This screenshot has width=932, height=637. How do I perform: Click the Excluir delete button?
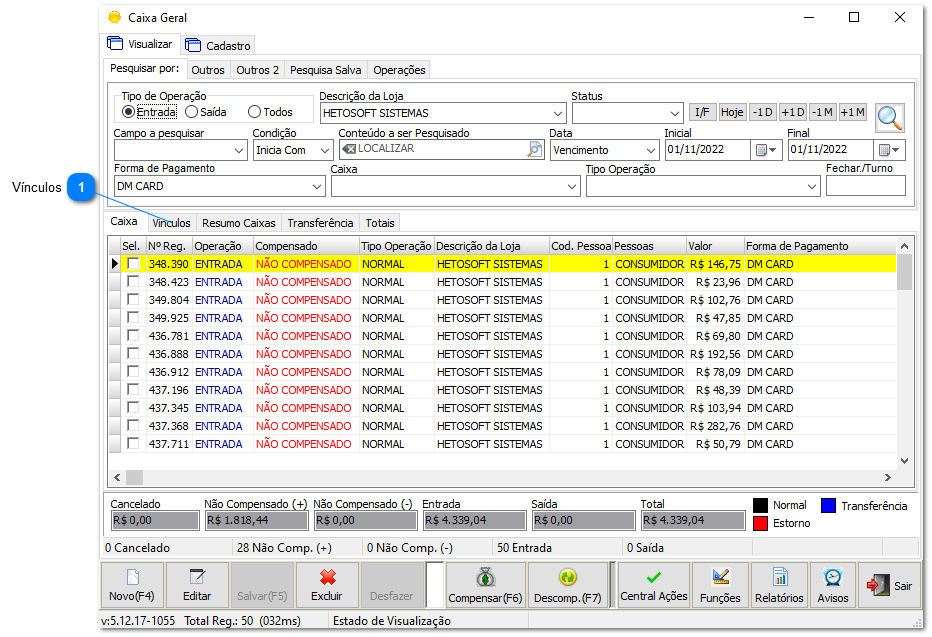(x=326, y=585)
